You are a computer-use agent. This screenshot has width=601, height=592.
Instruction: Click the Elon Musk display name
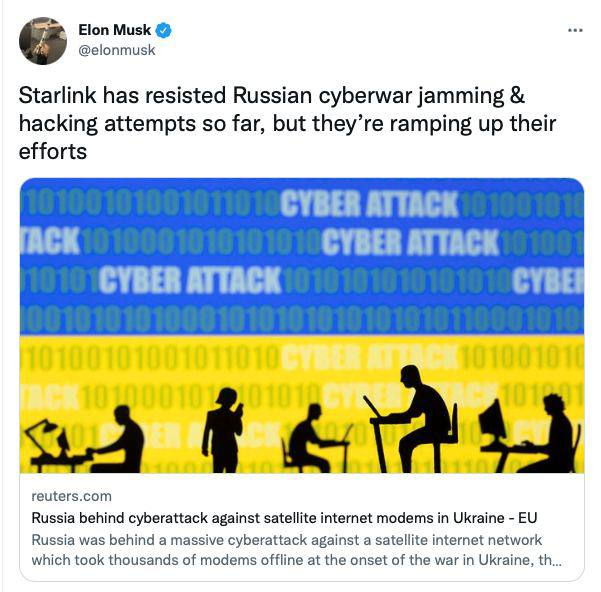[x=114, y=30]
